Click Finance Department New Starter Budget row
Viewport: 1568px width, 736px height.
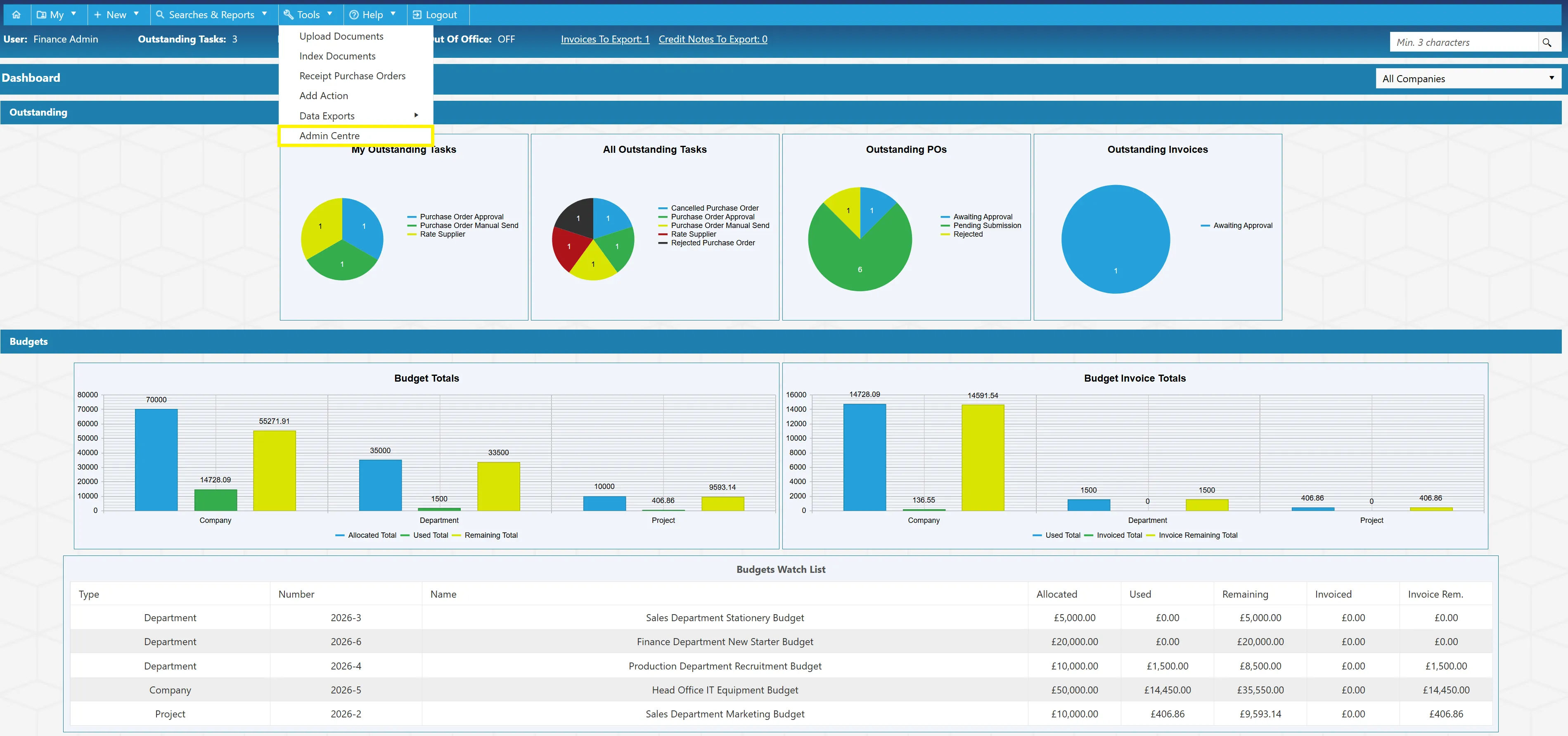[x=781, y=642]
